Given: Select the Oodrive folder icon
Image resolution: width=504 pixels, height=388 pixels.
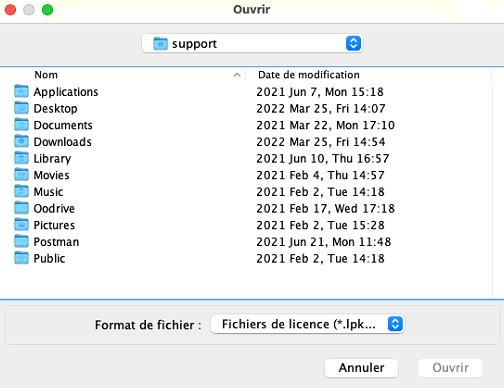Looking at the screenshot, I should tap(21, 208).
